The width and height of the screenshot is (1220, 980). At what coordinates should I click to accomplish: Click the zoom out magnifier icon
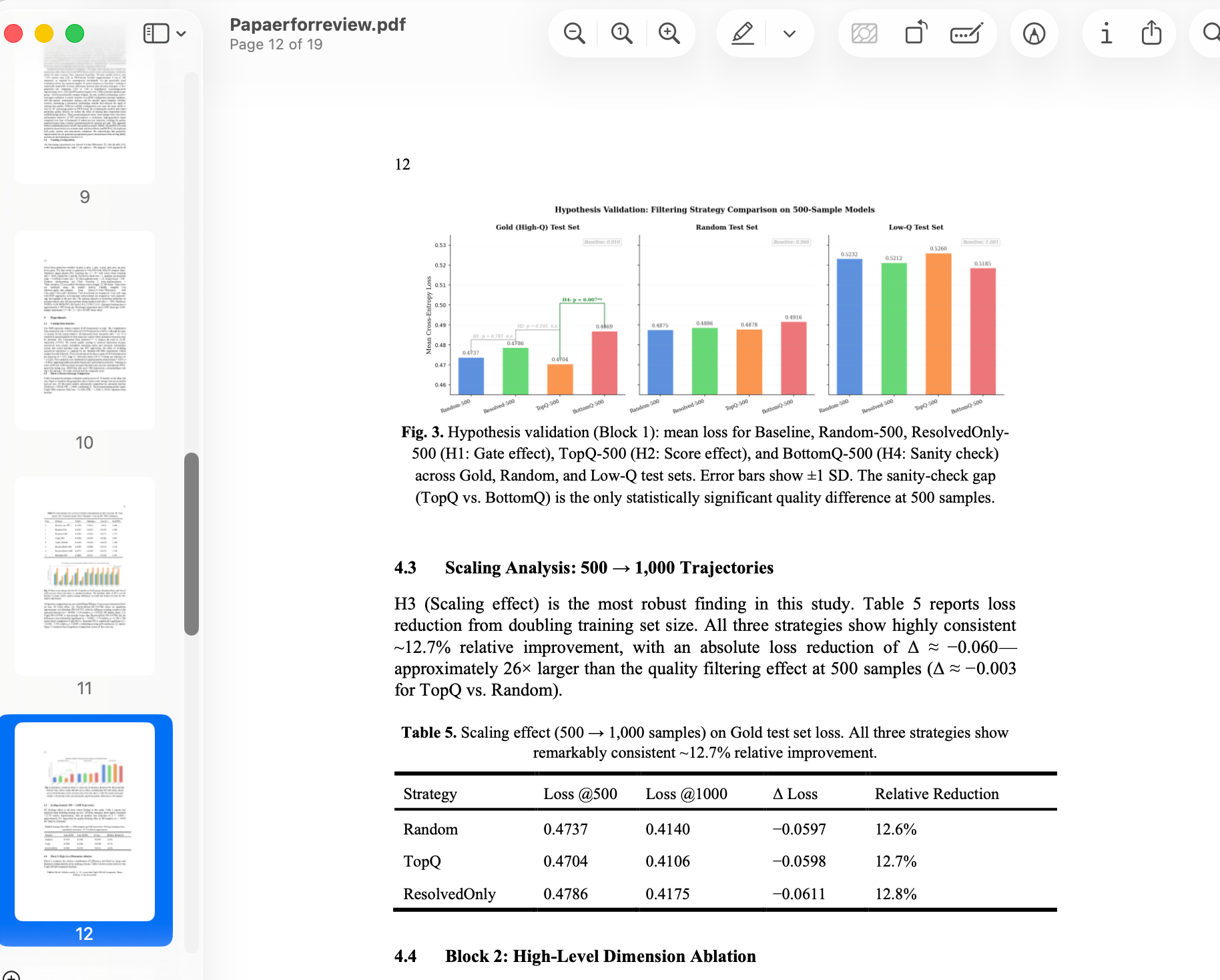[x=574, y=33]
